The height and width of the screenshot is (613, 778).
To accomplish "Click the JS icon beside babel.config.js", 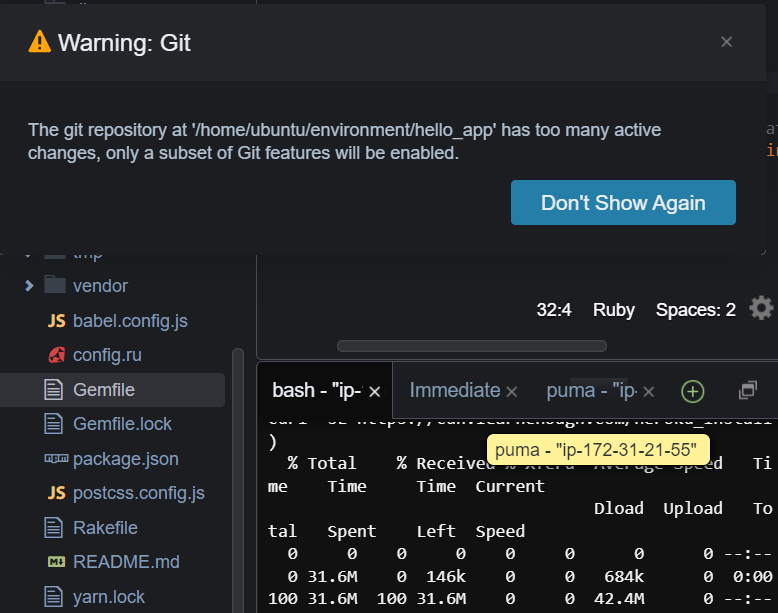I will pos(56,321).
